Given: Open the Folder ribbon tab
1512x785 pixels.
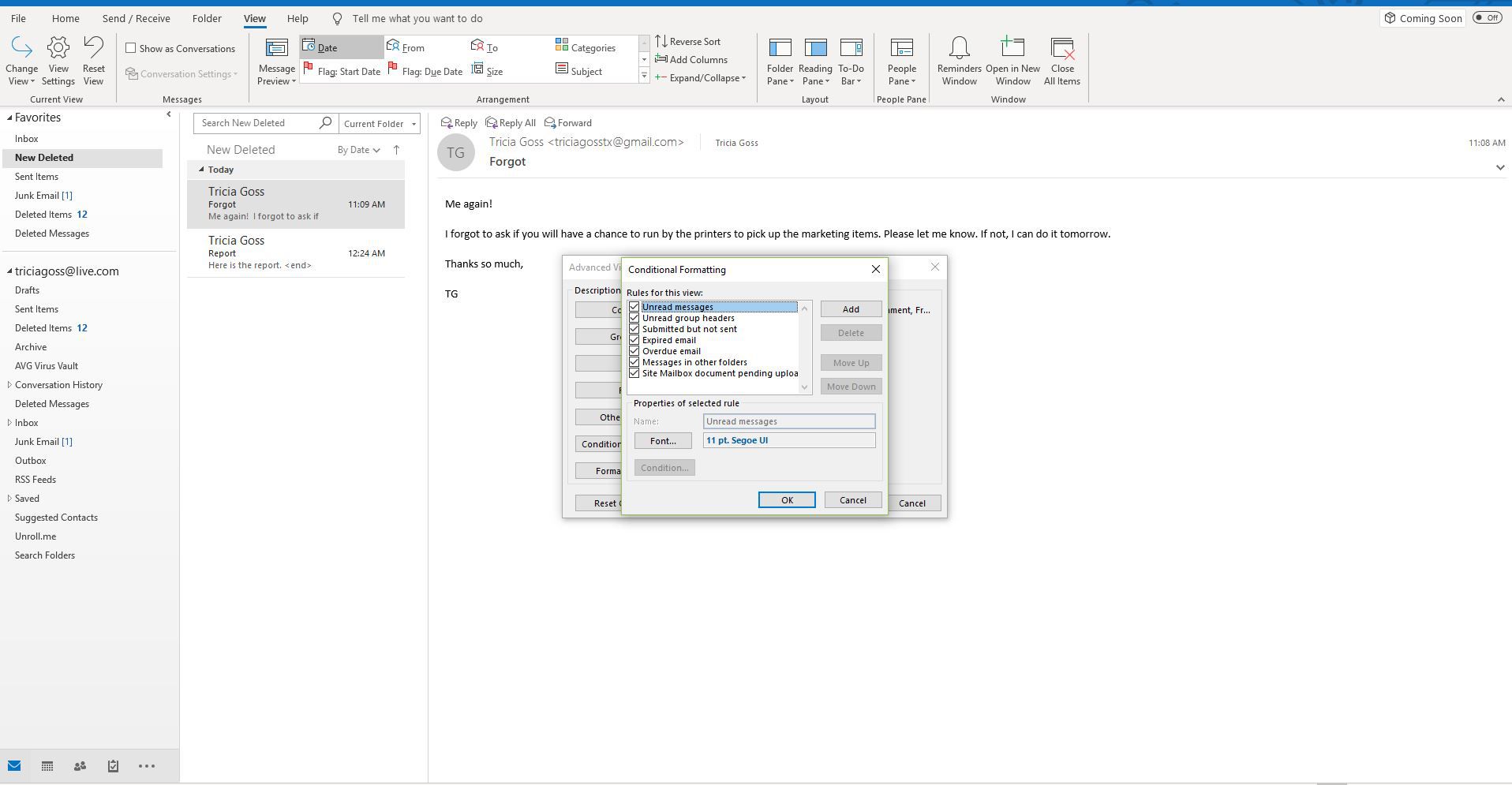Looking at the screenshot, I should coord(207,18).
